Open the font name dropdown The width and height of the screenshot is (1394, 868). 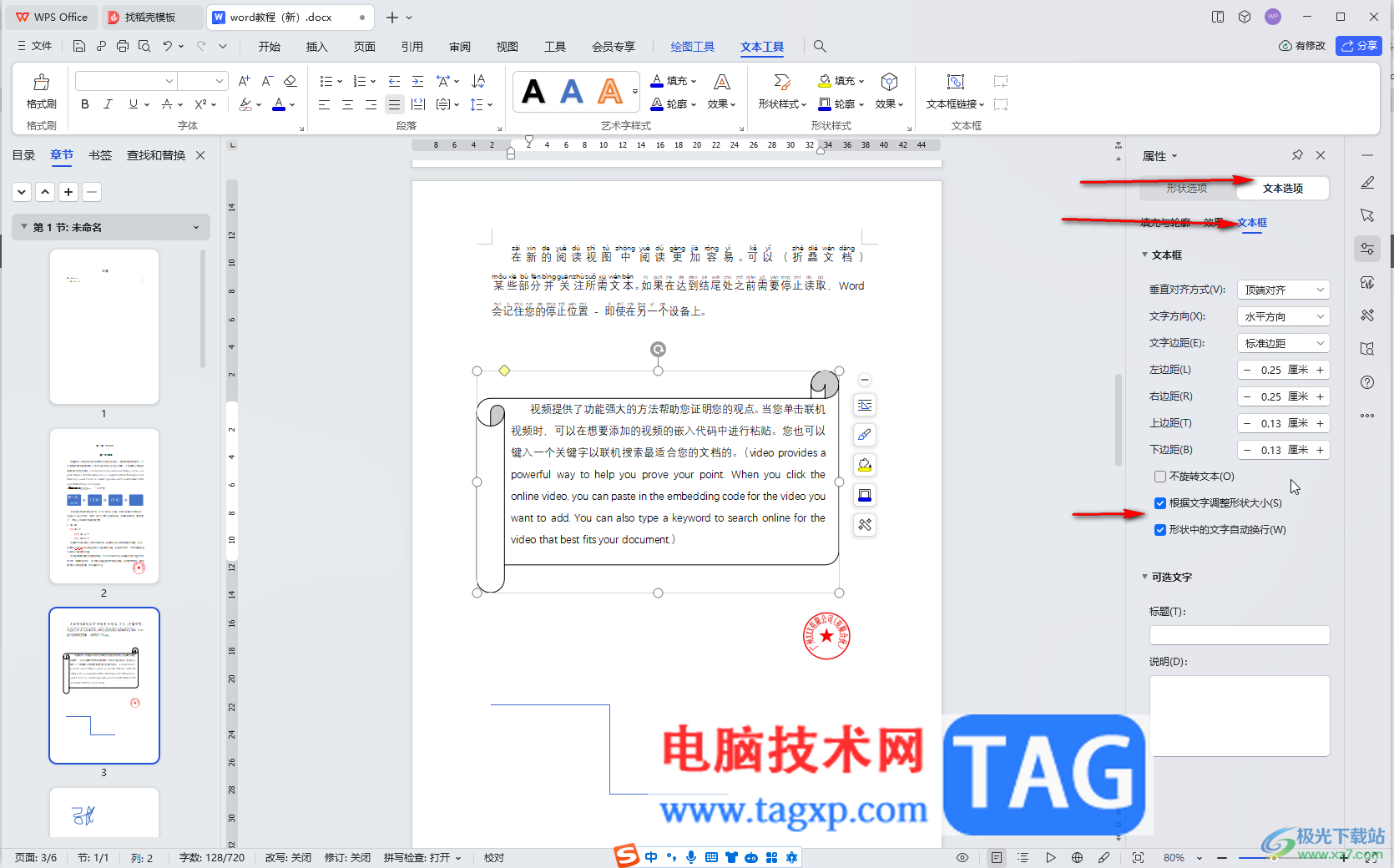169,81
